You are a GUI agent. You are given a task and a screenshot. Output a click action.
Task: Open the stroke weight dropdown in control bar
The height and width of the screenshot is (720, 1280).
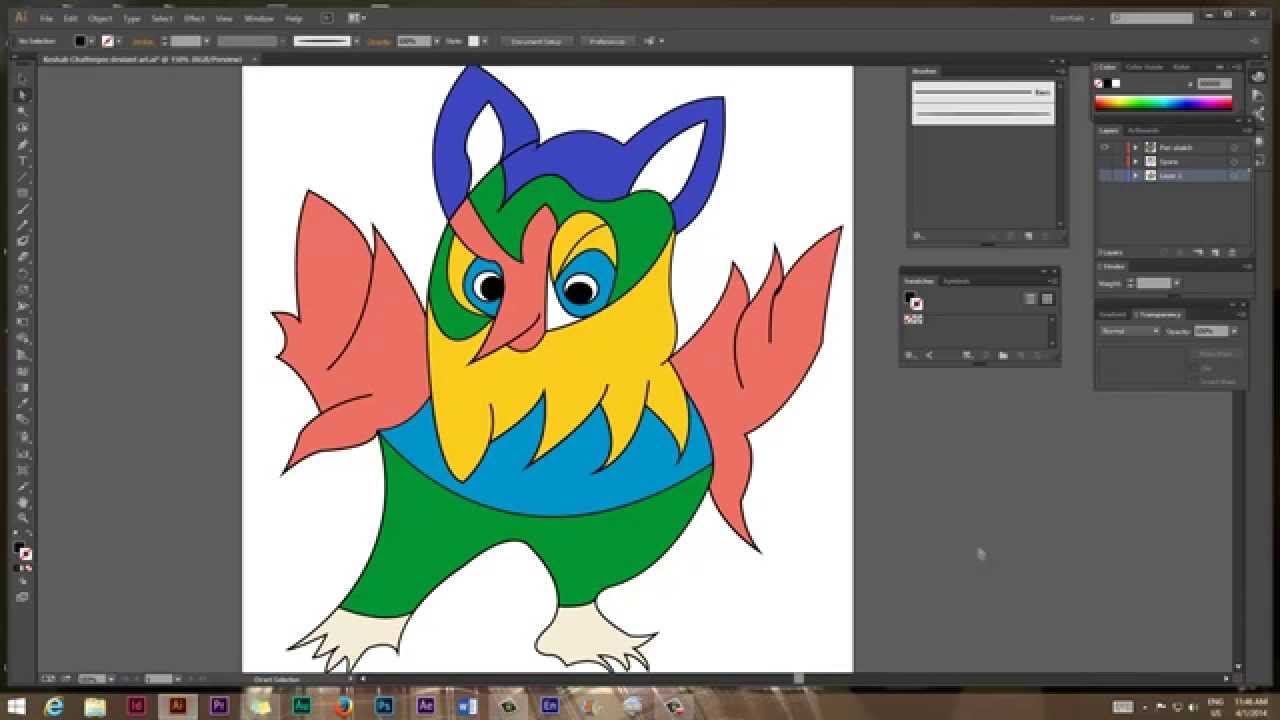tap(208, 41)
